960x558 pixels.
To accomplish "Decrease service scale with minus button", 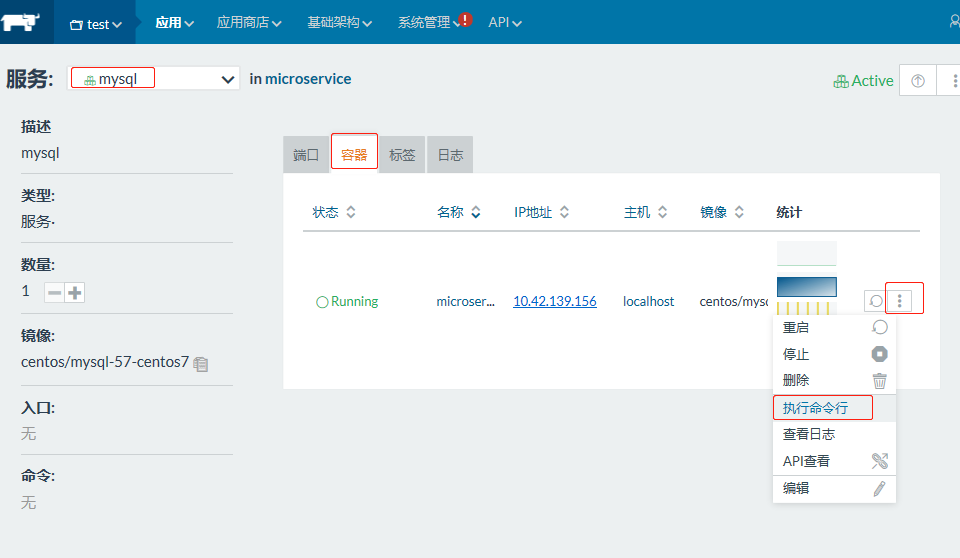I will click(54, 293).
